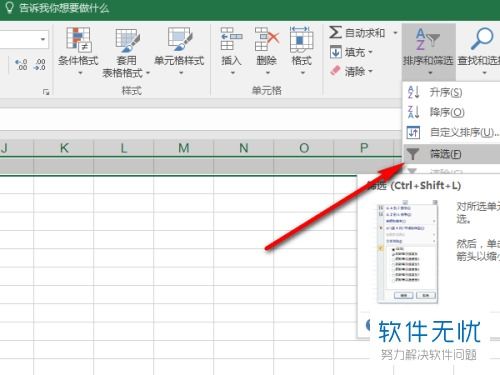500x375 pixels.
Task: Click the Increase Decimal icon
Action: pos(21,64)
